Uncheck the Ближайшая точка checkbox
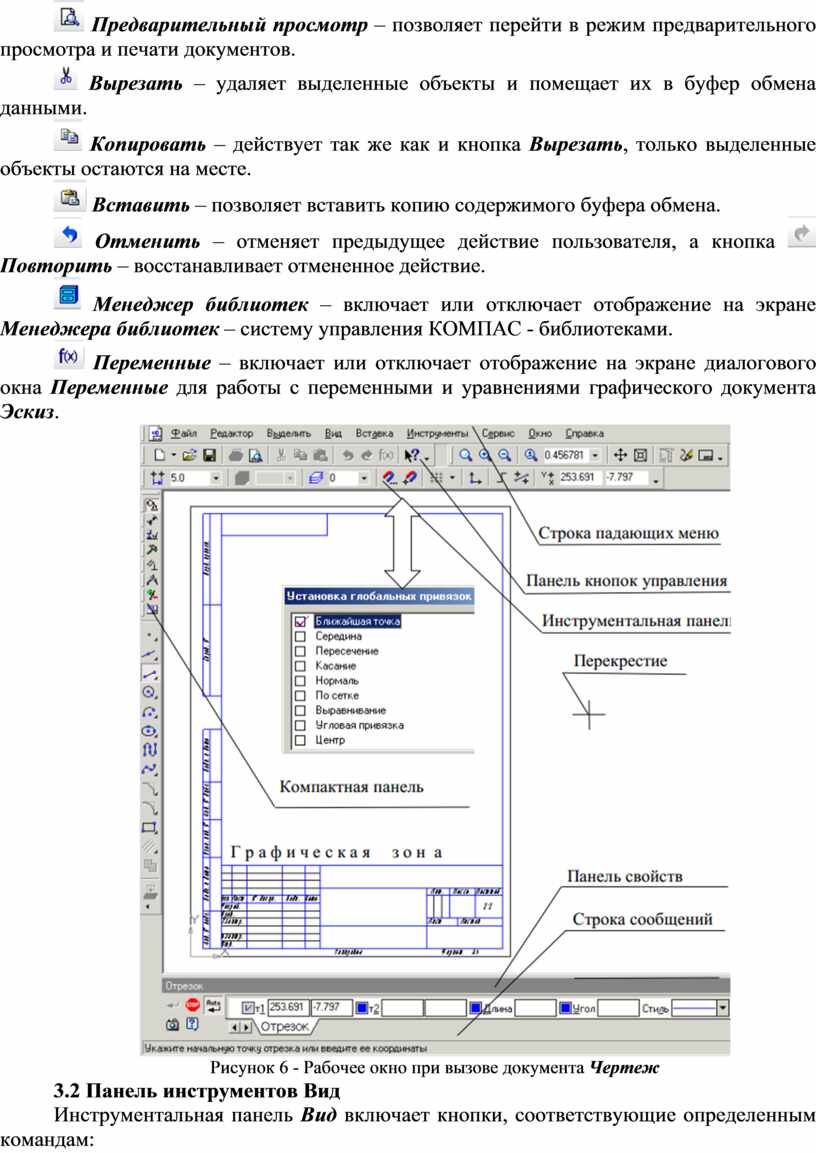The width and height of the screenshot is (816, 1153). pos(300,621)
